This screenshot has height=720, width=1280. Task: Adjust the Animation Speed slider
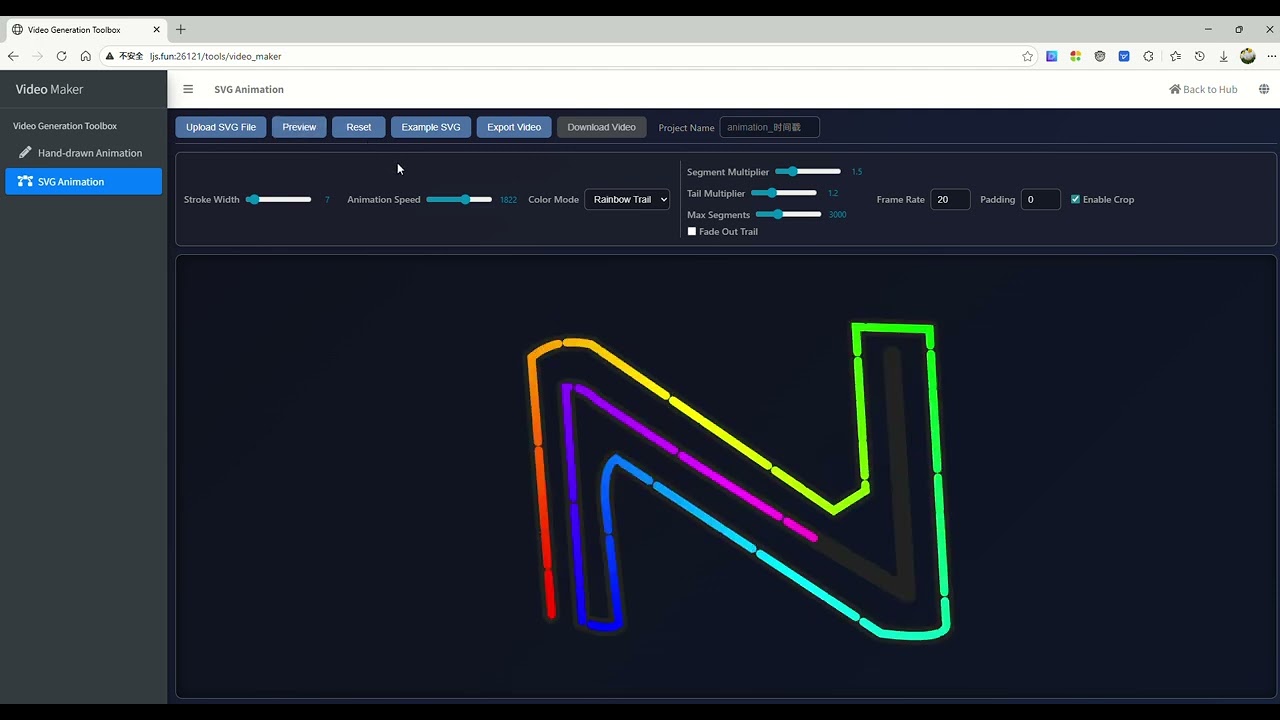[459, 199]
